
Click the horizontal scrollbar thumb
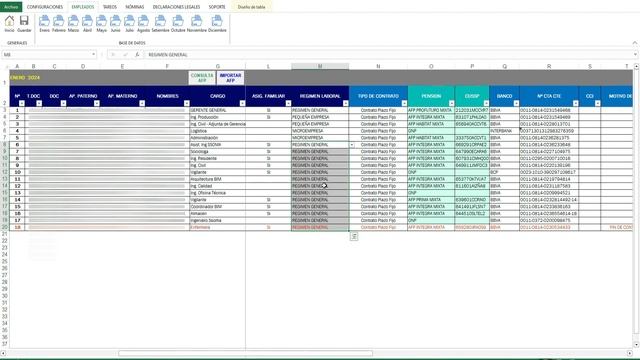[245, 353]
